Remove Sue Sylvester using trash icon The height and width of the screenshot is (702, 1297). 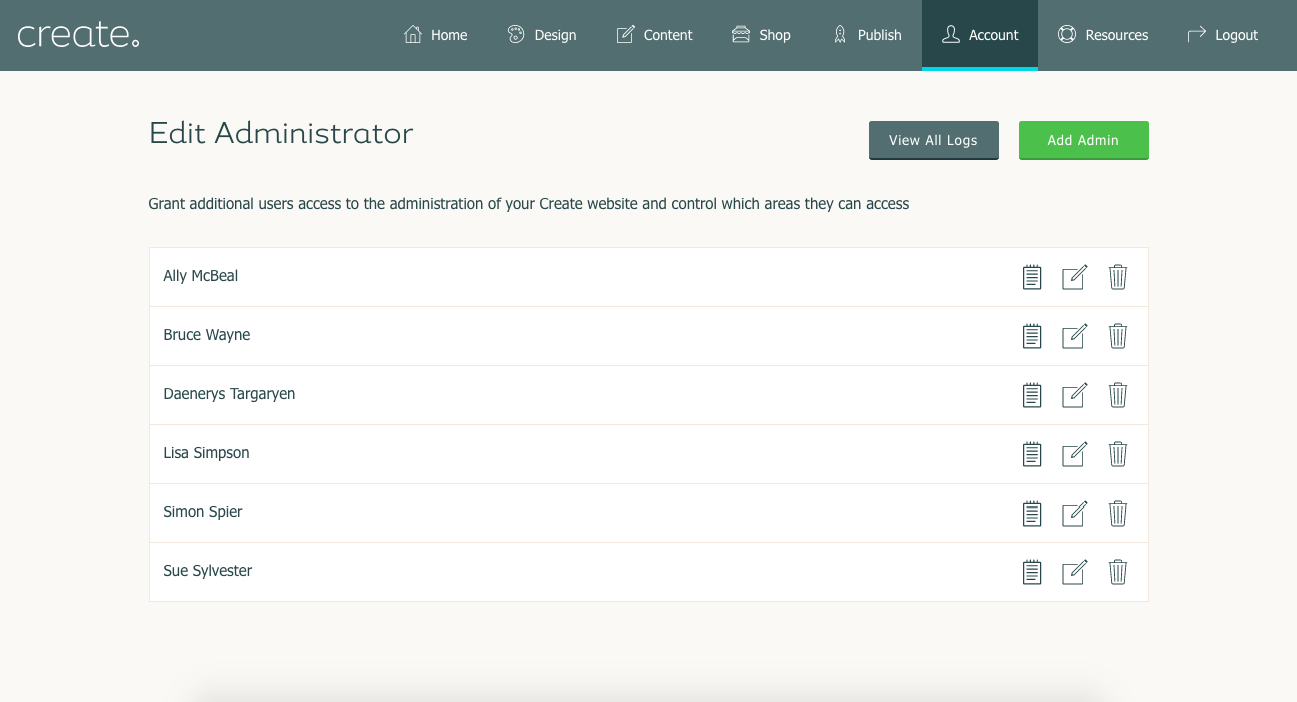[x=1118, y=572]
